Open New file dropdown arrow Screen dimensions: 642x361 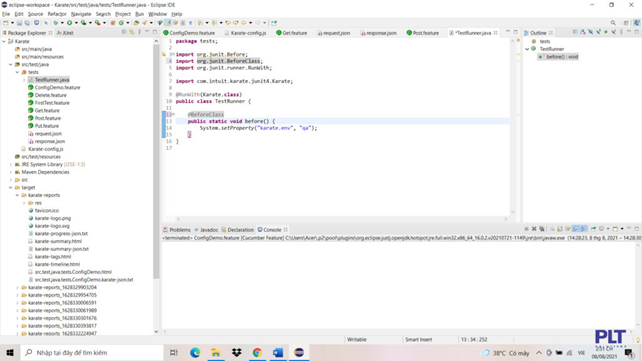pyautogui.click(x=12, y=23)
